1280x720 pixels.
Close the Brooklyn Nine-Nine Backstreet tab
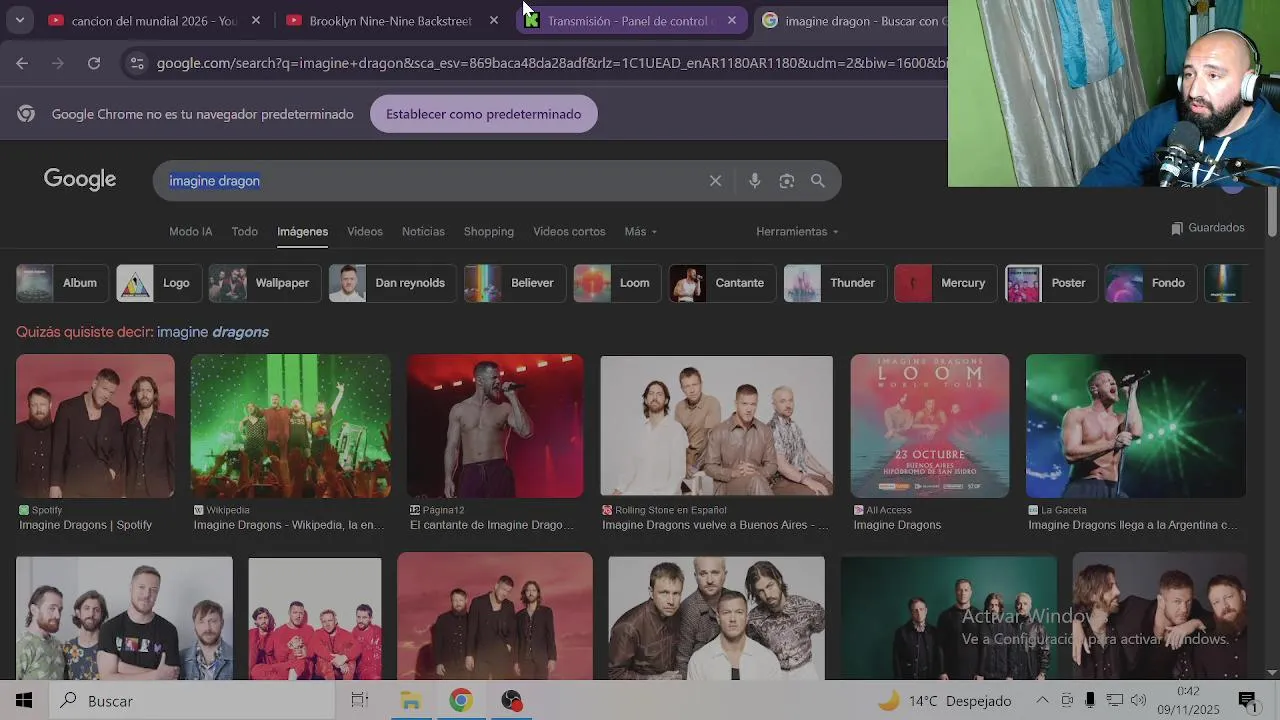tap(494, 20)
